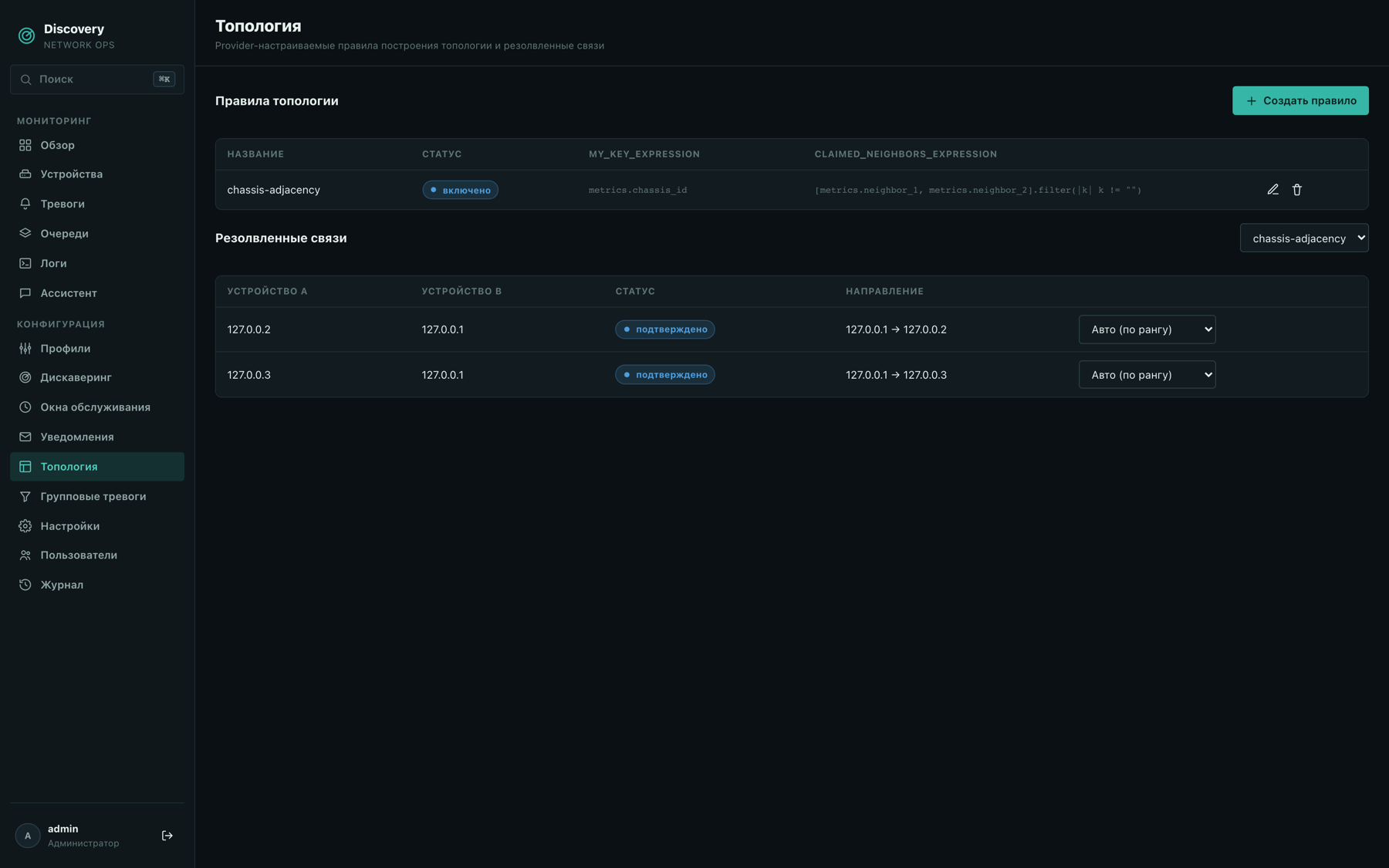This screenshot has width=1389, height=868.
Task: Click device A cell 127.0.0.3
Action: tap(248, 375)
